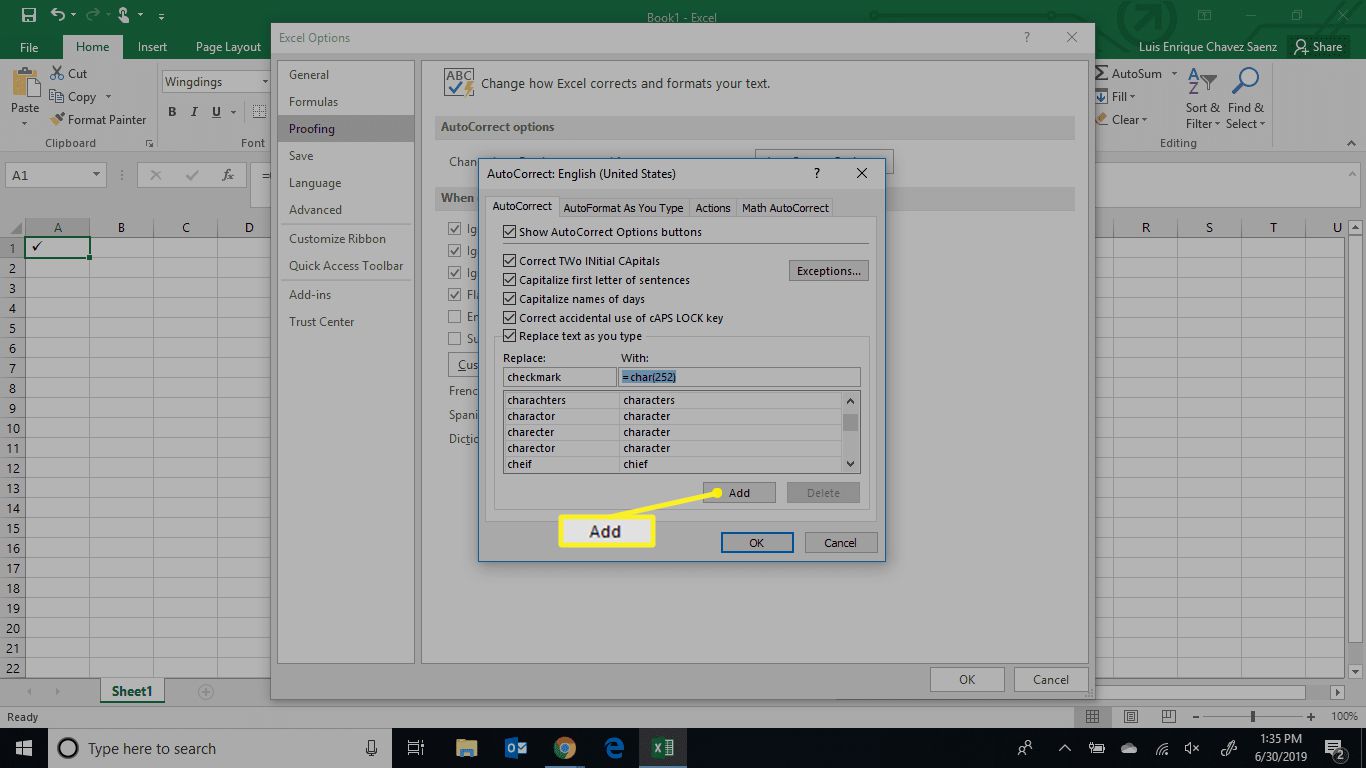
Task: Toggle Correct accidental use of cAPS LOCK key
Action: pos(510,318)
